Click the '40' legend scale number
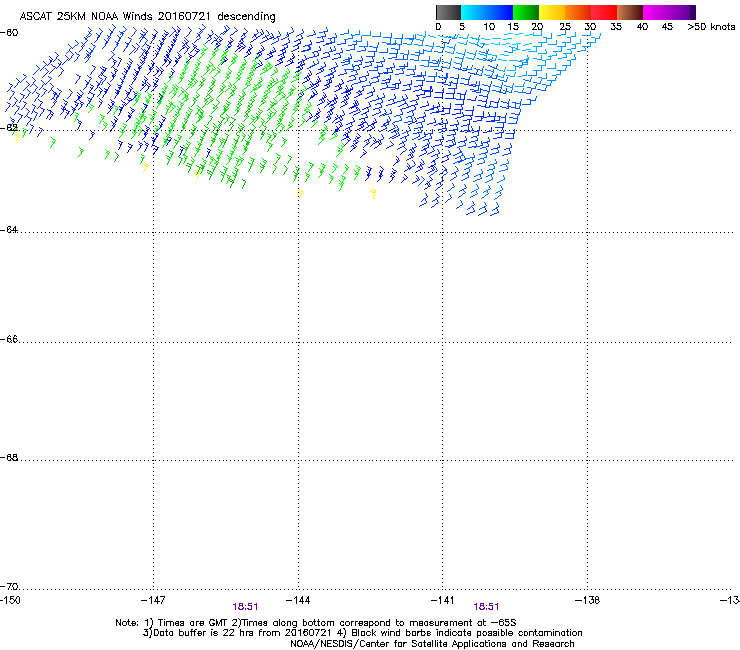The height and width of the screenshot is (650, 740). (x=642, y=27)
